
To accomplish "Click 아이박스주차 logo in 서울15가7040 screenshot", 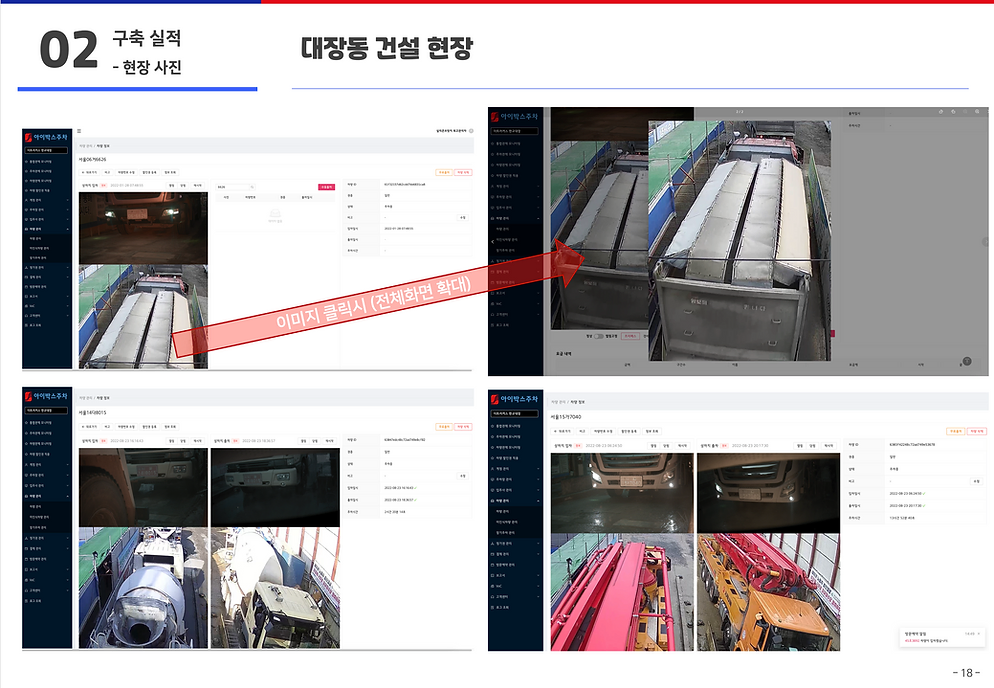I will [513, 399].
